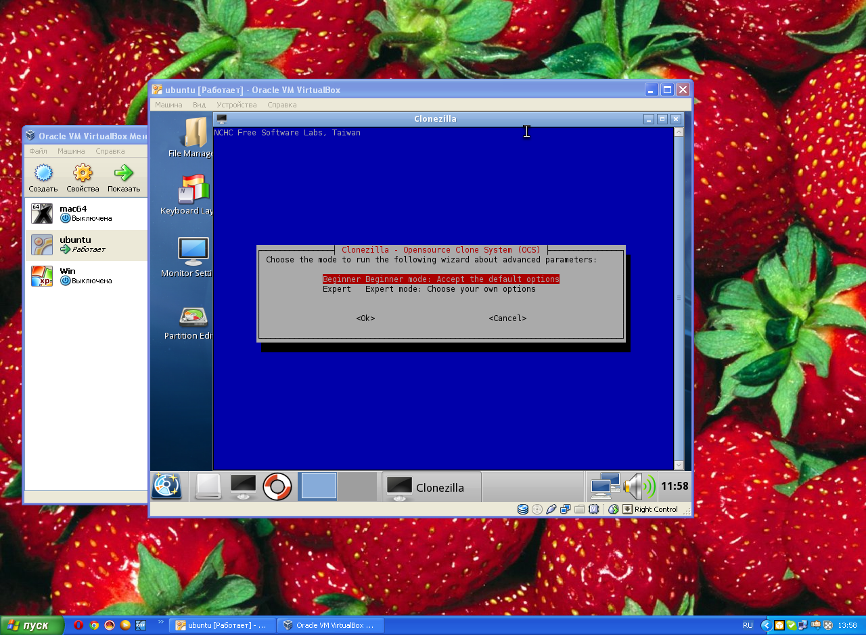
Task: Expand hidden system tray icons arrow
Action: coord(765,626)
